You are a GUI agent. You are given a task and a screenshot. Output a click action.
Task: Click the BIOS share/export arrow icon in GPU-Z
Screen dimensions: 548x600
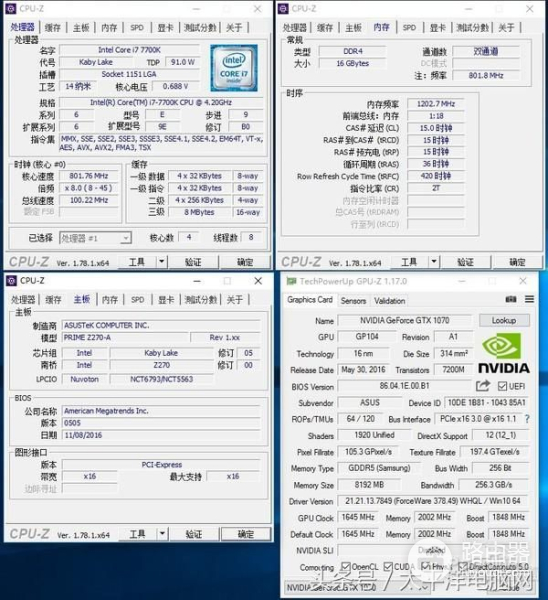(483, 386)
